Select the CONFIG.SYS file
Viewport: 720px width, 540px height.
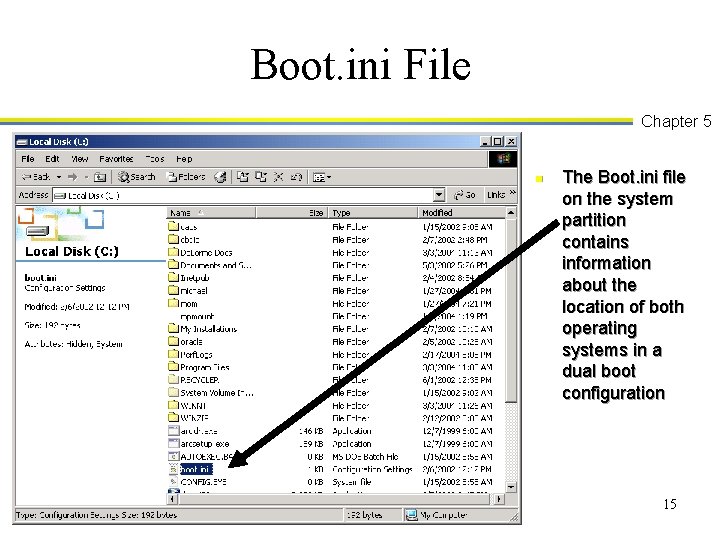(x=197, y=482)
